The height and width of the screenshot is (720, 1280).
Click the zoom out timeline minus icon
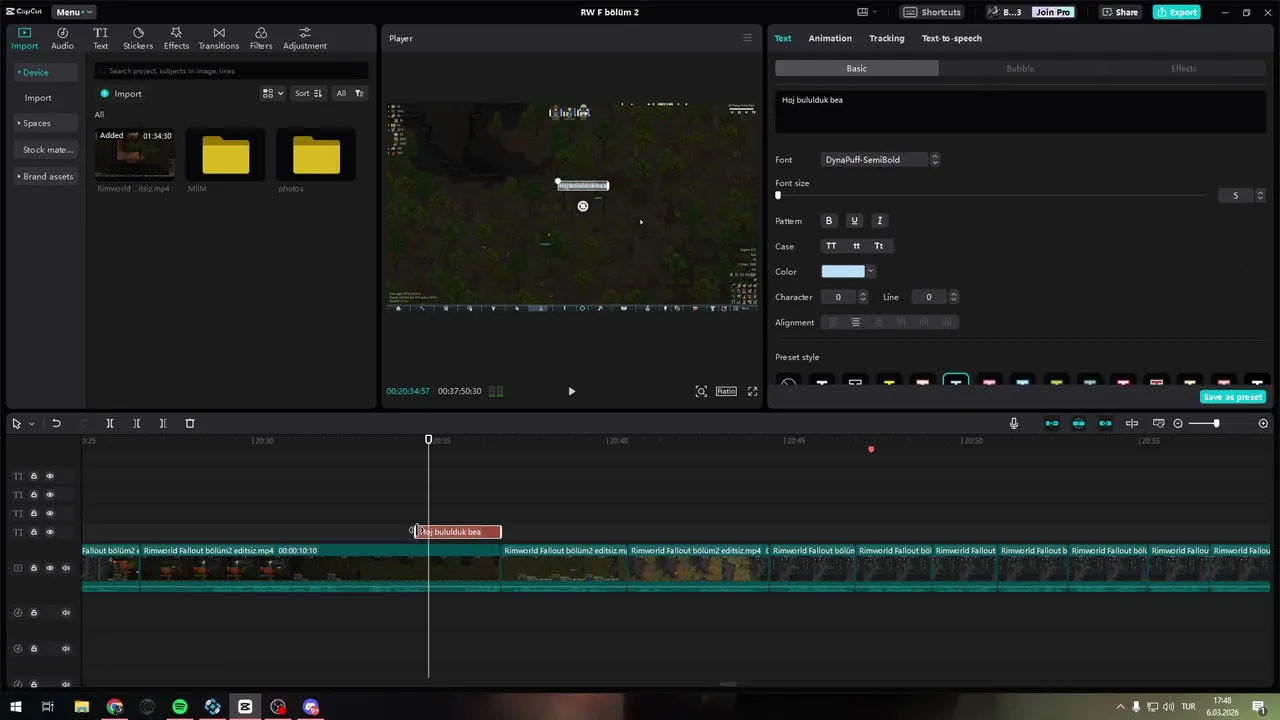(1178, 423)
